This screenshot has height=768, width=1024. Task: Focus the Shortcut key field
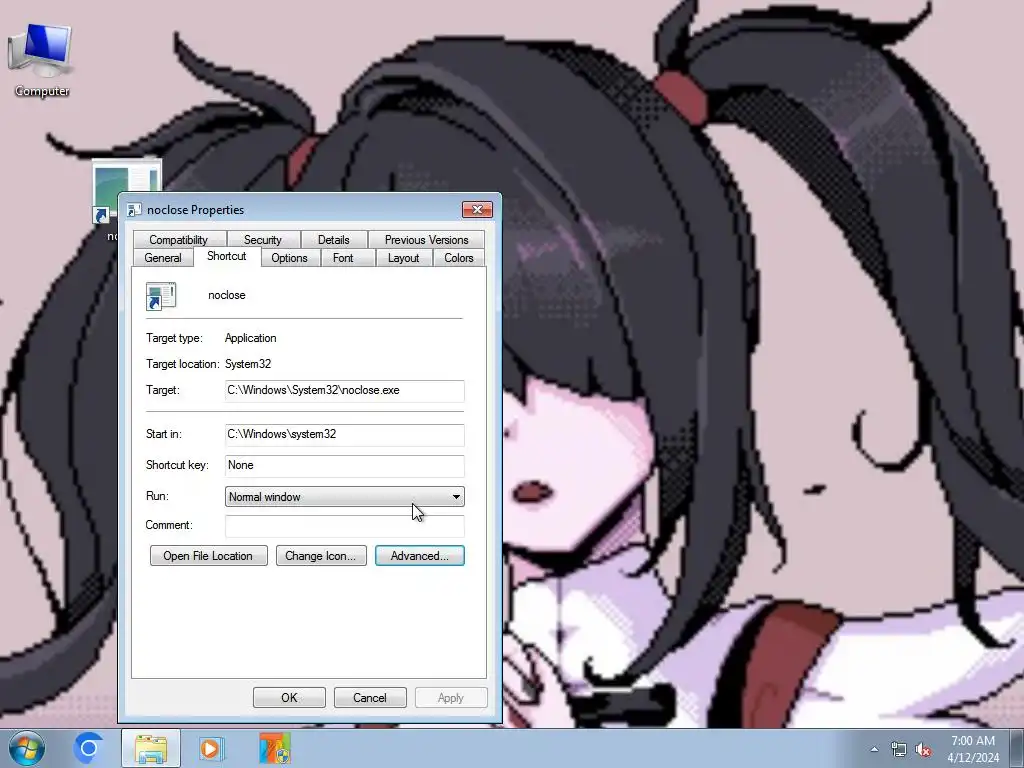345,466
